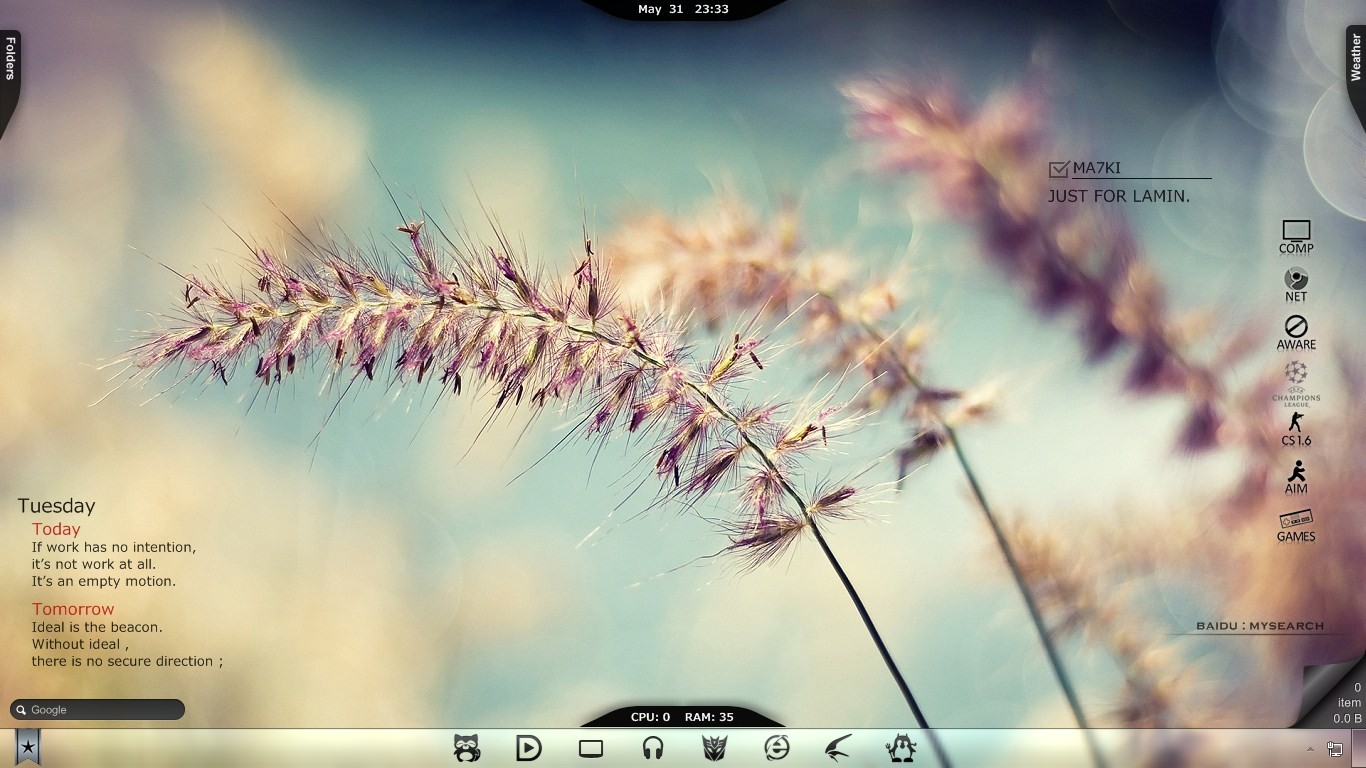Click the star Start button
This screenshot has height=768, width=1366.
click(x=28, y=747)
